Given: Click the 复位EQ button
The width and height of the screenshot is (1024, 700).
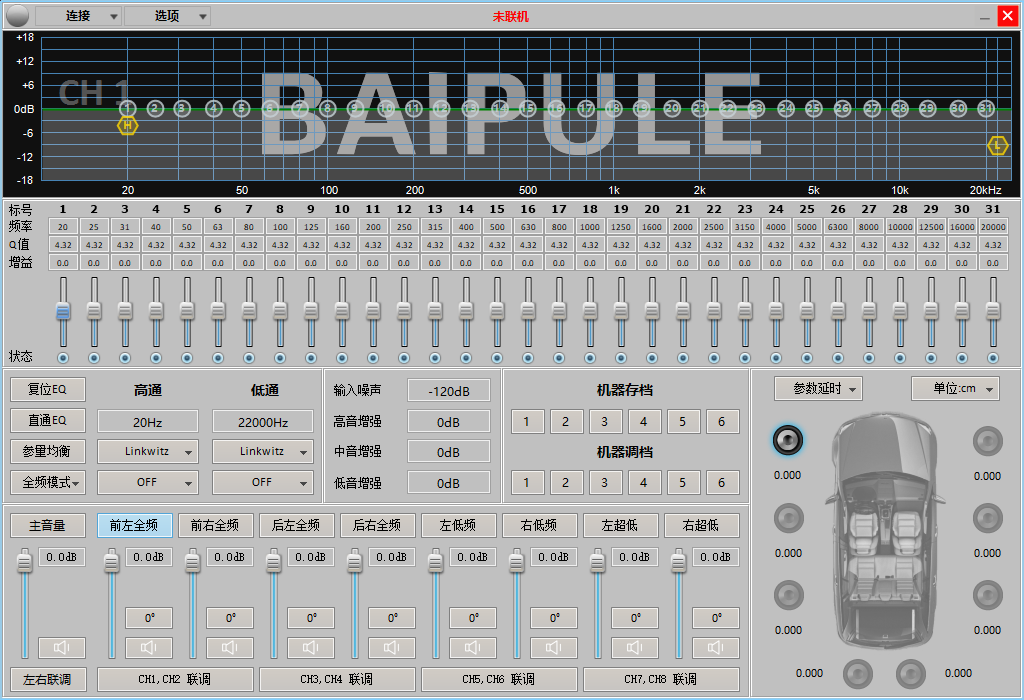Looking at the screenshot, I should [48, 389].
